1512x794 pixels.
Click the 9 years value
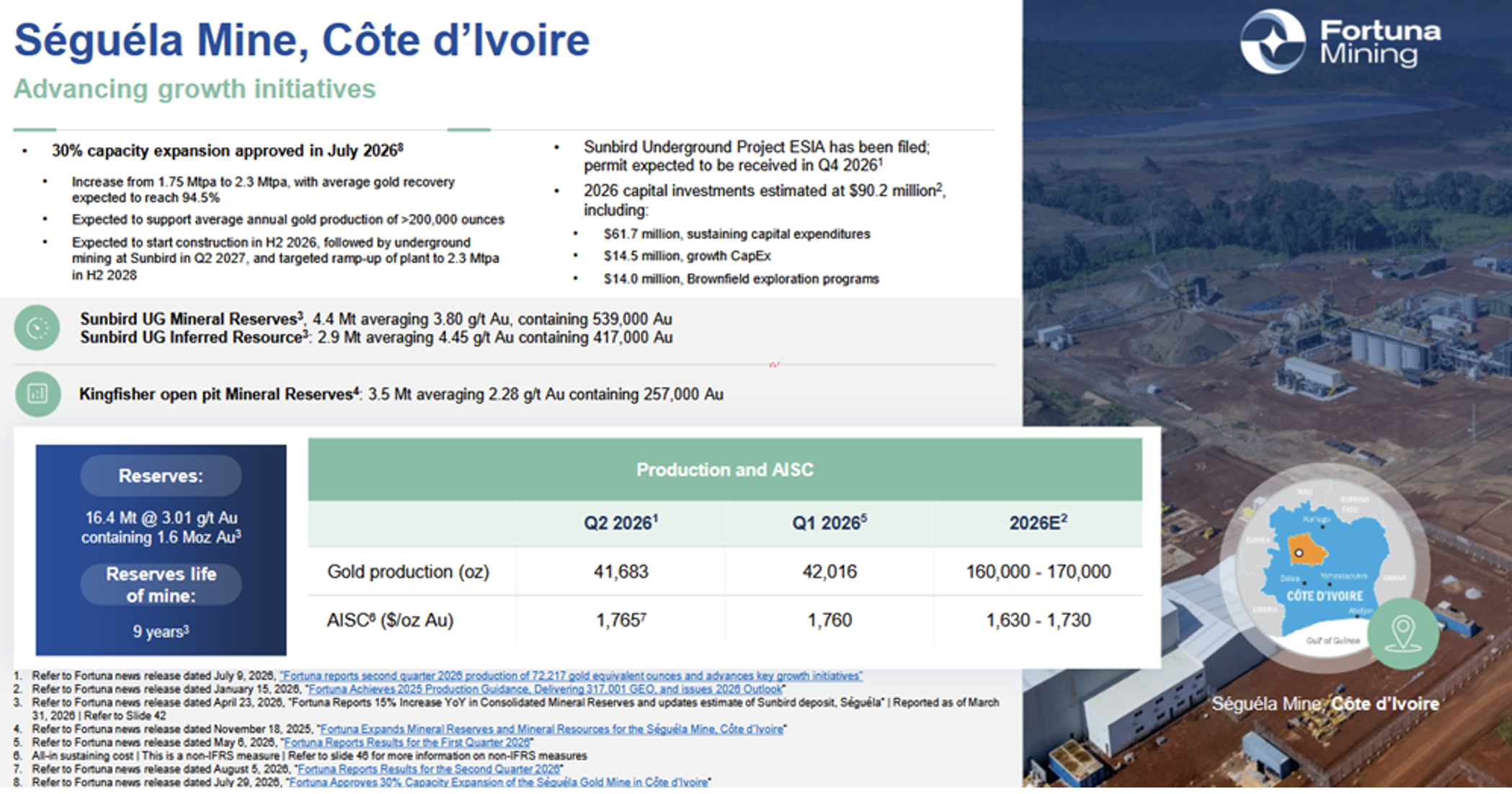[x=161, y=631]
